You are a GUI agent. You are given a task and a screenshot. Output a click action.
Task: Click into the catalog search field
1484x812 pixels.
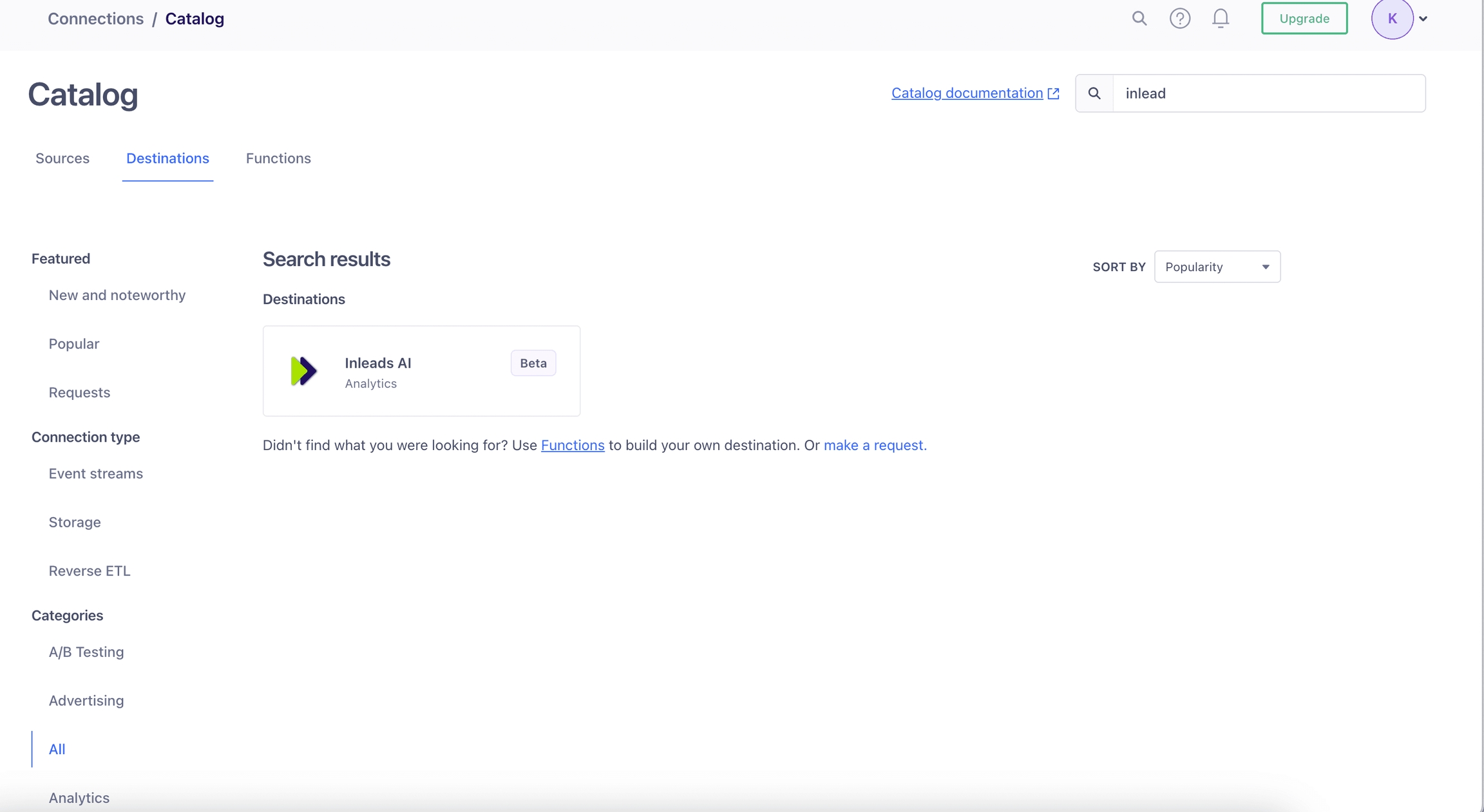1268,93
